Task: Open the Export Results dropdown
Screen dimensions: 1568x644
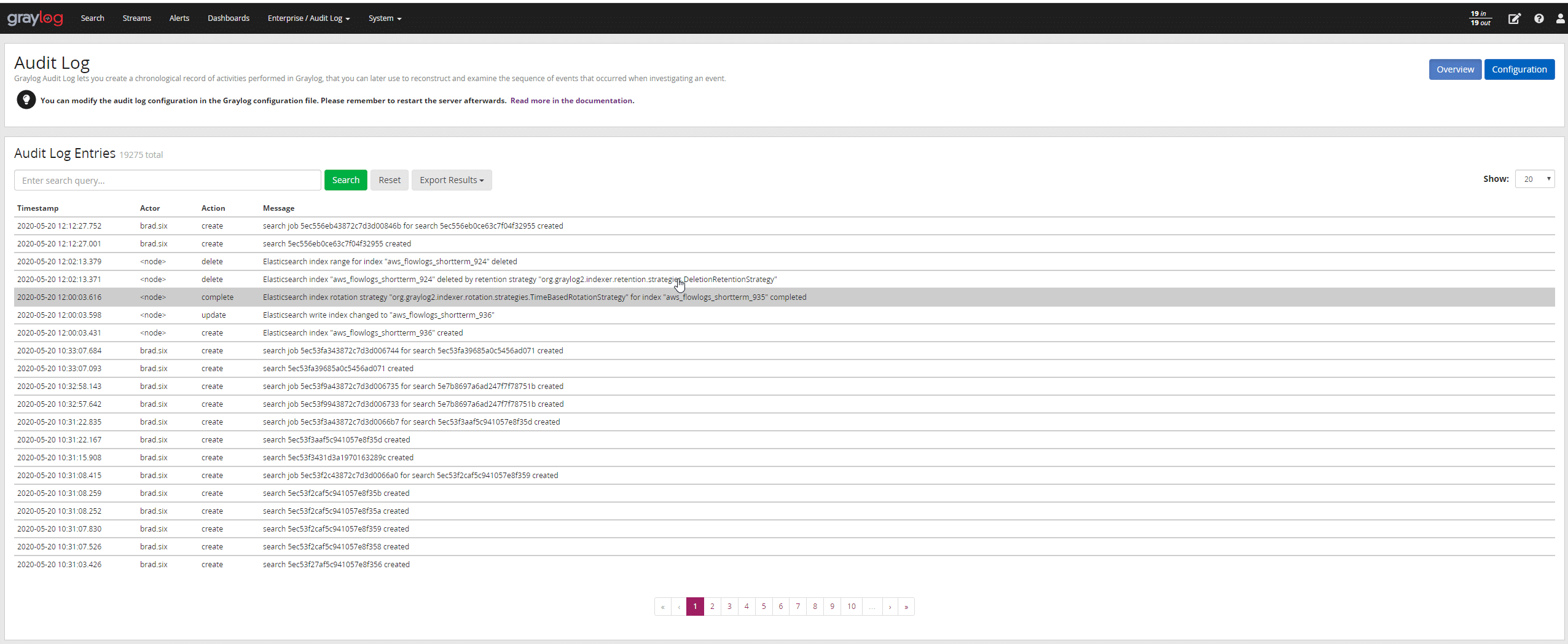Action: coord(452,180)
